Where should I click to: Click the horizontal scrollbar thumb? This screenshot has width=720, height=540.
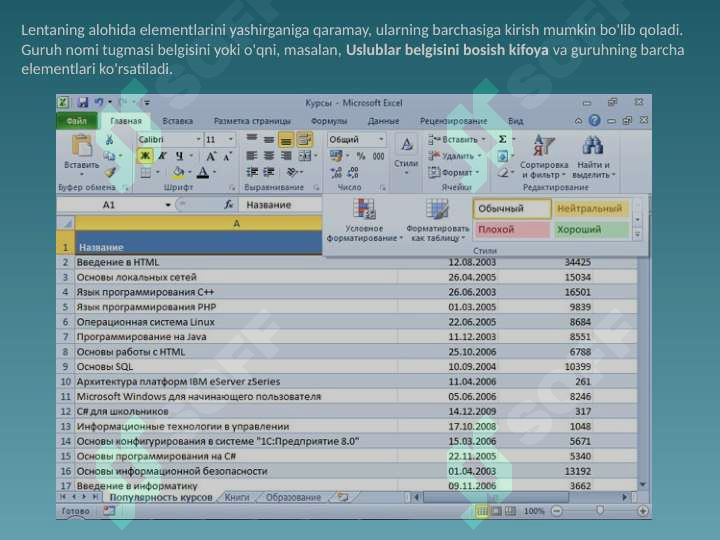(496, 497)
